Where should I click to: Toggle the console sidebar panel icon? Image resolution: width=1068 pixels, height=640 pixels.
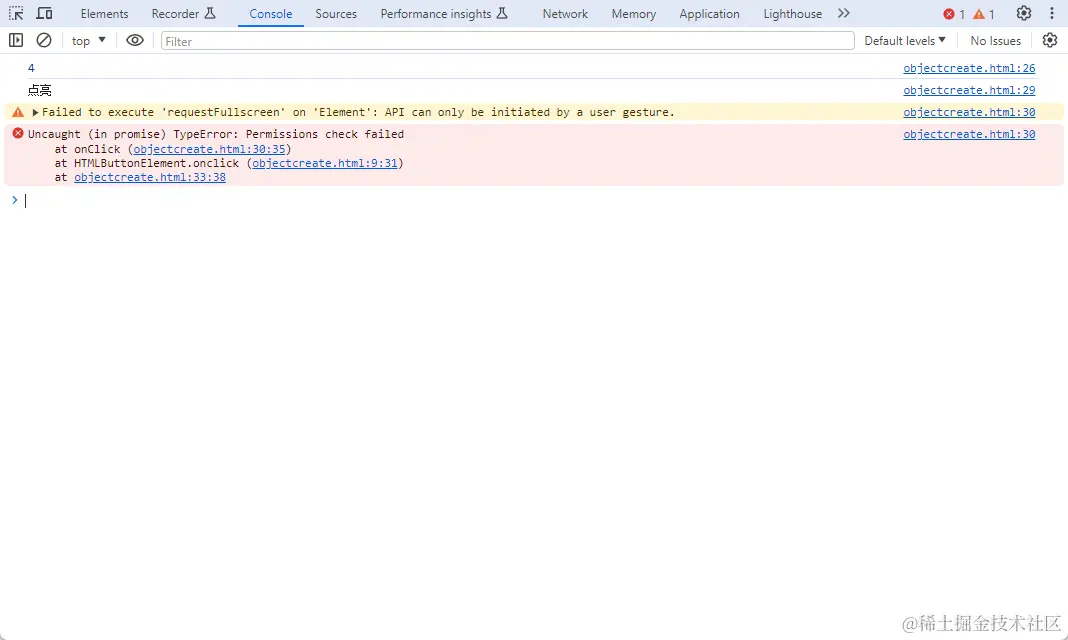16,41
